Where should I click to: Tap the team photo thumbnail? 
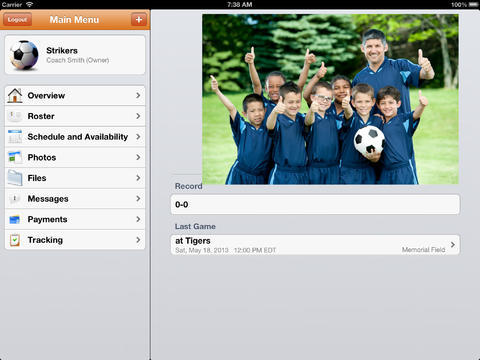coord(330,99)
